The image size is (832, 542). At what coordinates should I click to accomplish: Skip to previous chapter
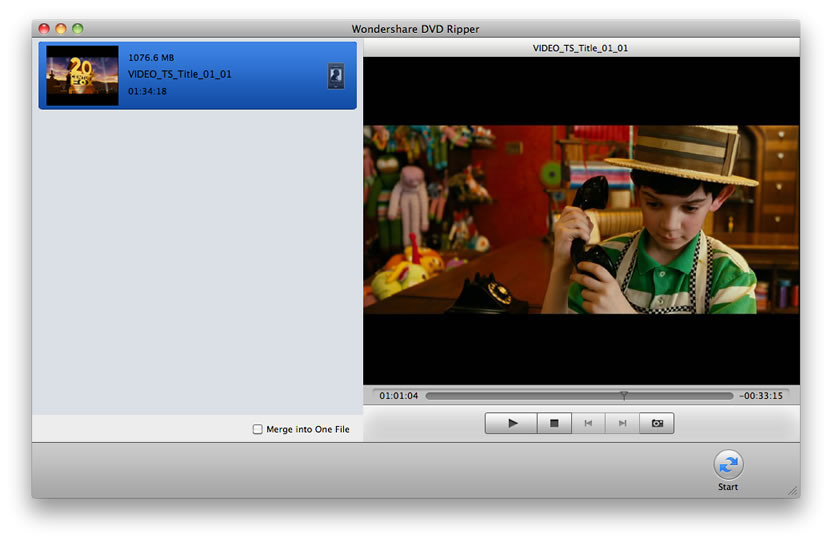click(588, 423)
